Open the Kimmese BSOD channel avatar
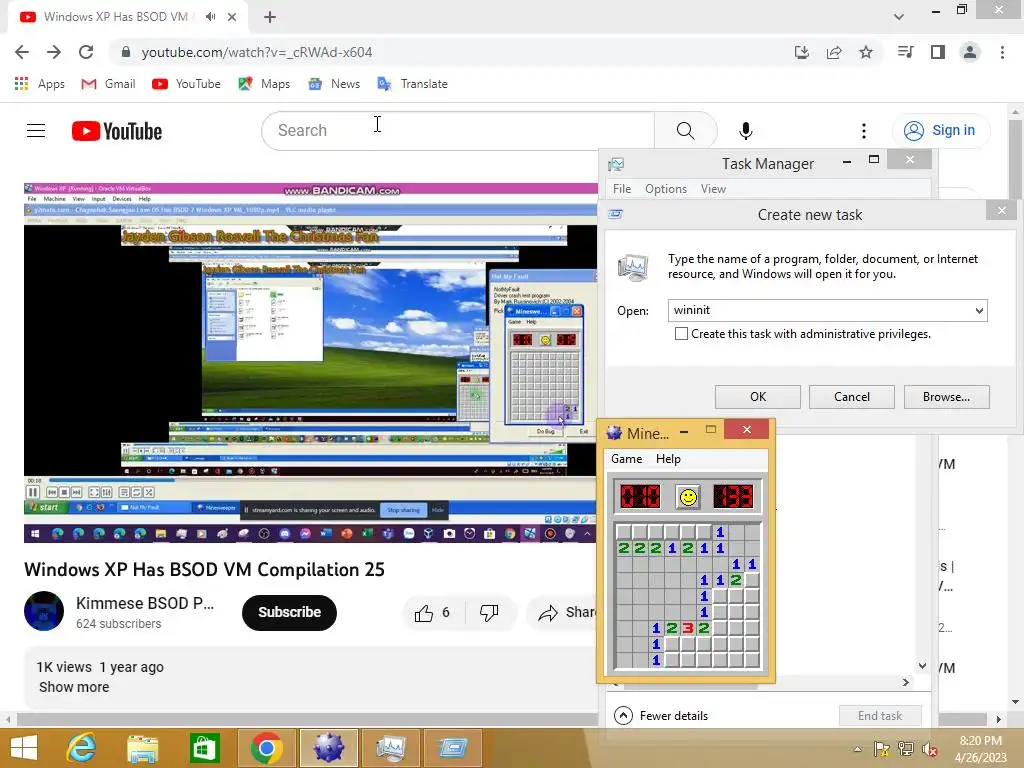The width and height of the screenshot is (1024, 768). pos(44,611)
